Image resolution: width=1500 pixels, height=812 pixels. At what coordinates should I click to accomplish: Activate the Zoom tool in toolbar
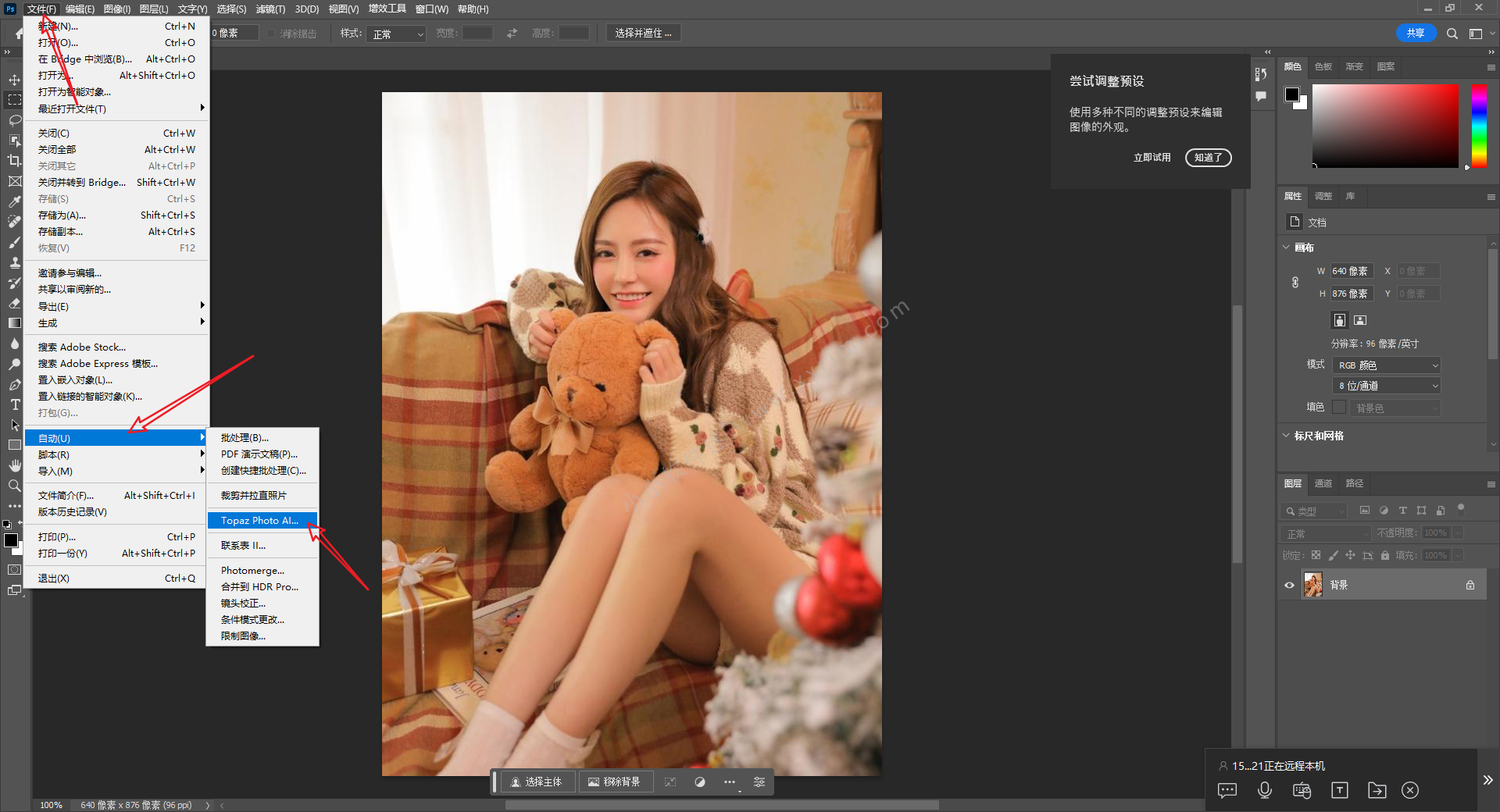(x=14, y=486)
